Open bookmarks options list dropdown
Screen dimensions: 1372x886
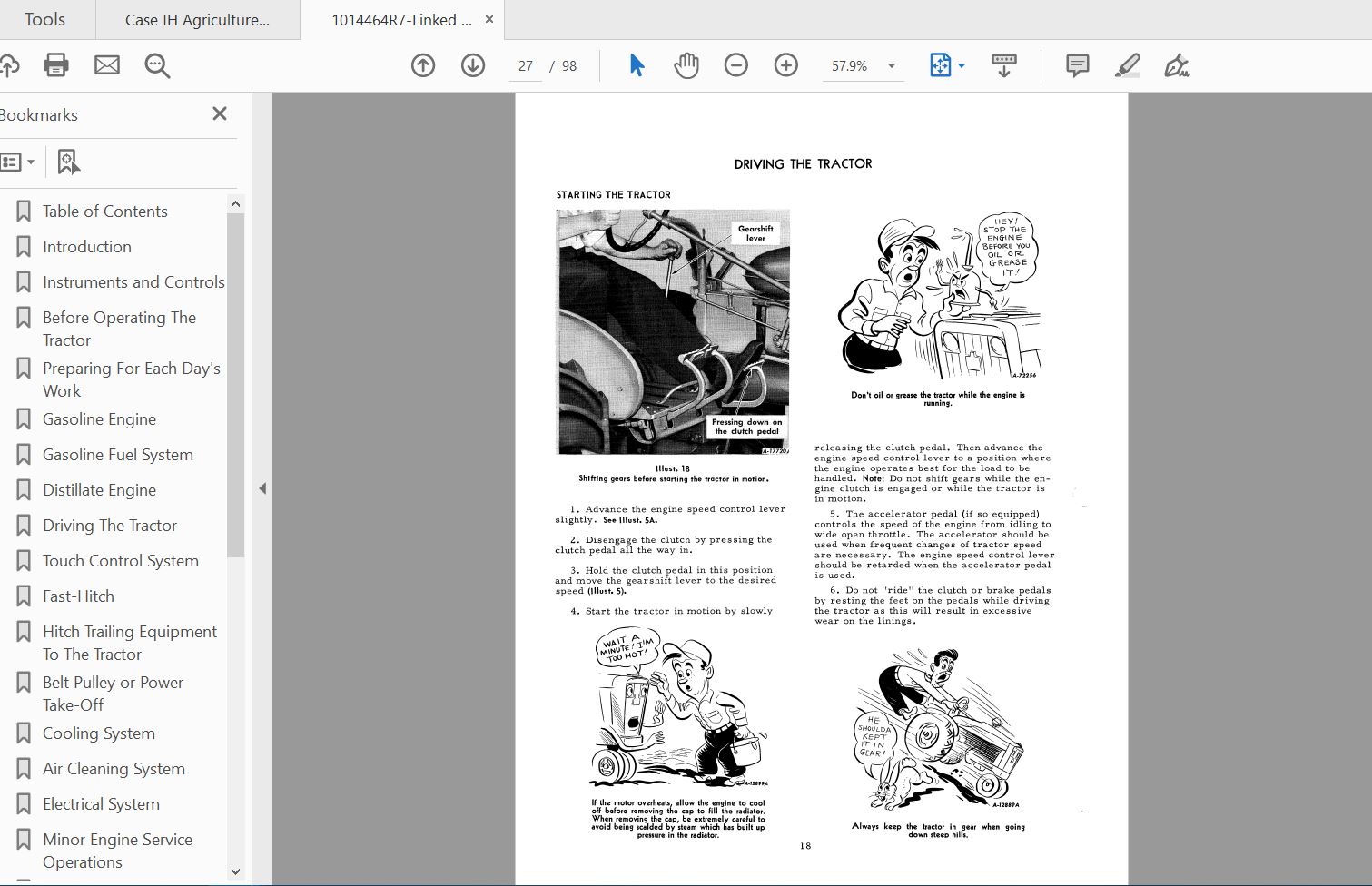tap(18, 162)
